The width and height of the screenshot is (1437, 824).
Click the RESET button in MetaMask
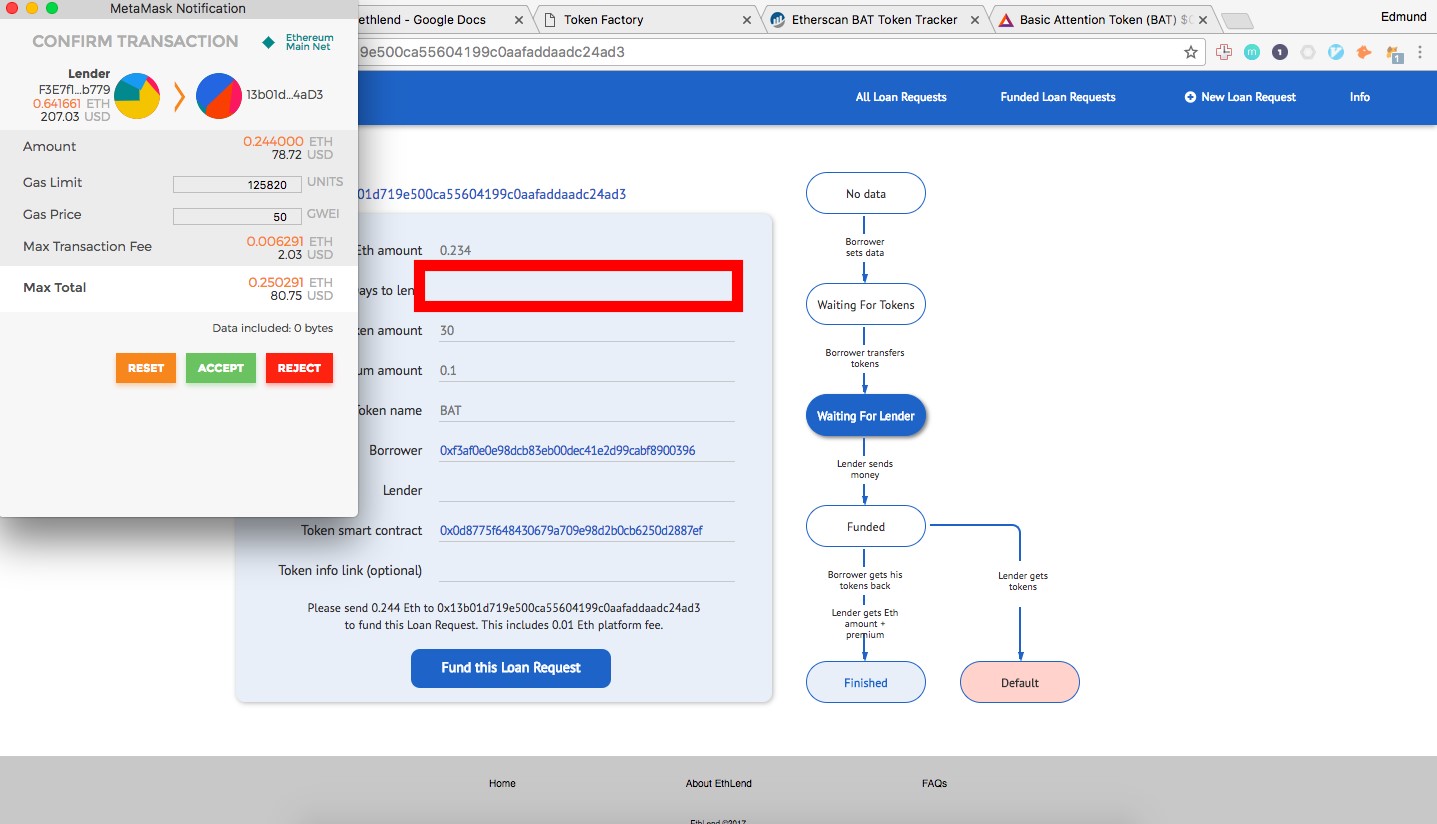pos(146,368)
